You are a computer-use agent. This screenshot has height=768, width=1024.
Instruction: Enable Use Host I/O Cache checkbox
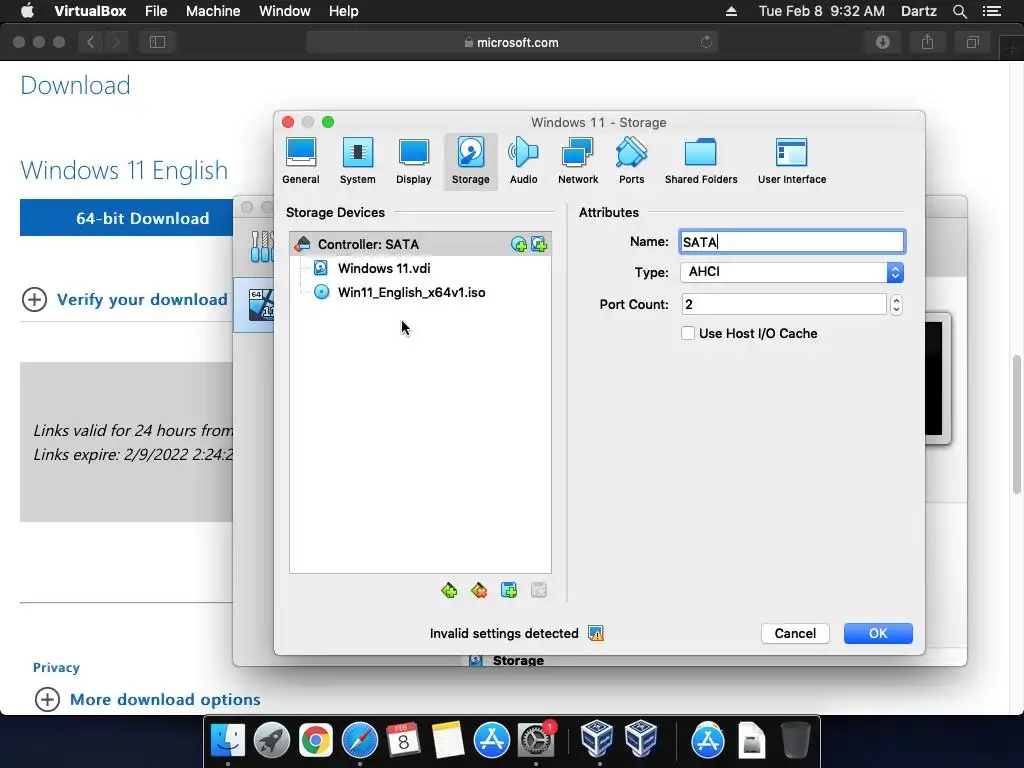click(688, 333)
